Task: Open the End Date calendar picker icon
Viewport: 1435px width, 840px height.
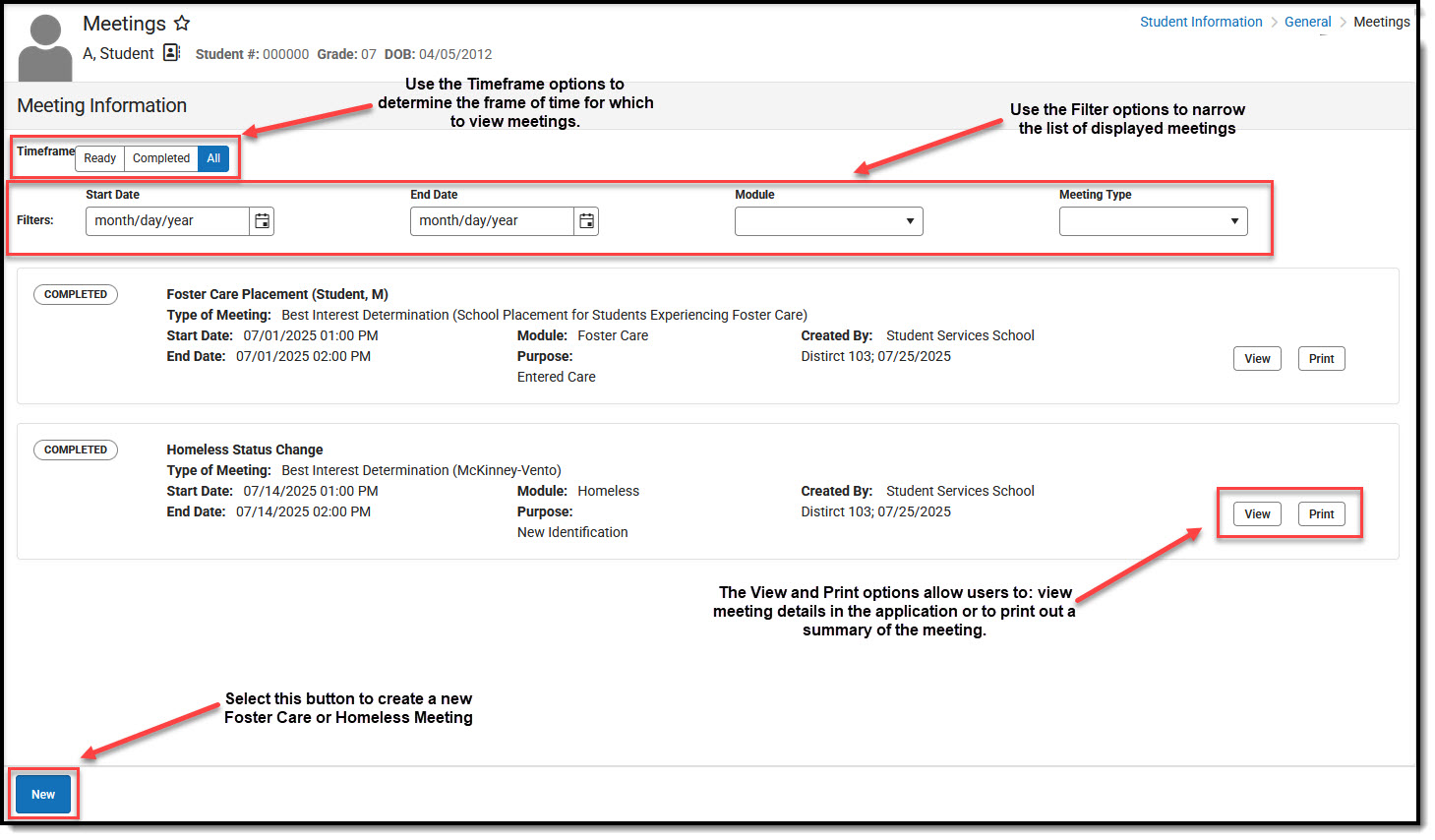Action: (586, 220)
